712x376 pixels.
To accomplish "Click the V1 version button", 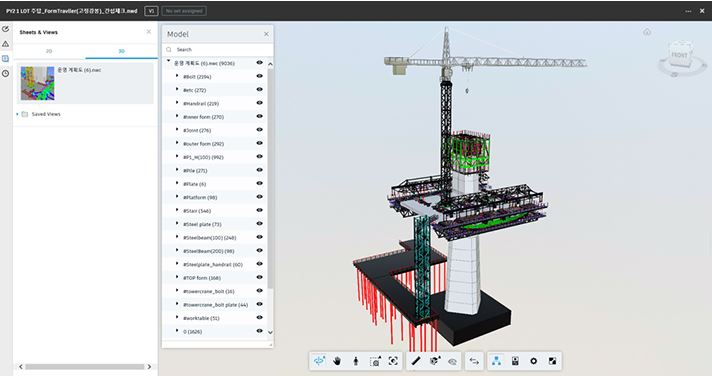I will tap(151, 11).
